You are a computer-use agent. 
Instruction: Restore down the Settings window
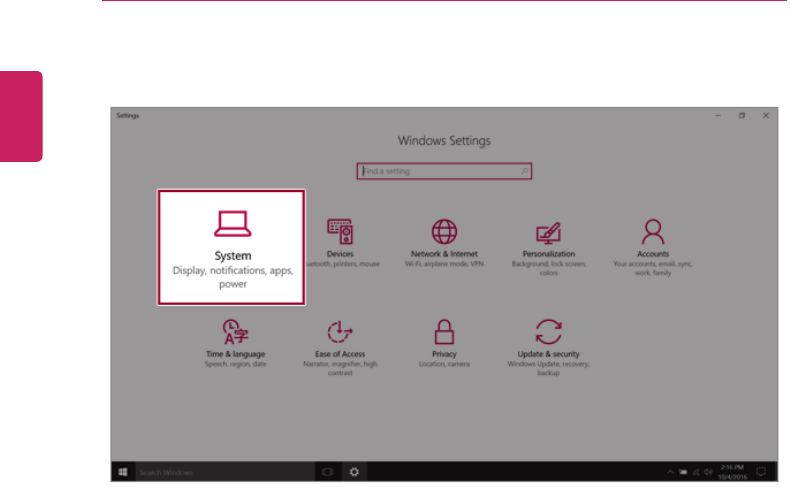point(742,115)
